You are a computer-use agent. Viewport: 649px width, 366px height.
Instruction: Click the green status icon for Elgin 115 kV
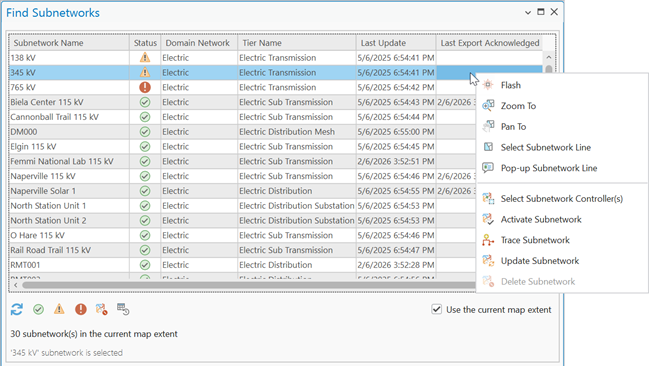pyautogui.click(x=145, y=147)
